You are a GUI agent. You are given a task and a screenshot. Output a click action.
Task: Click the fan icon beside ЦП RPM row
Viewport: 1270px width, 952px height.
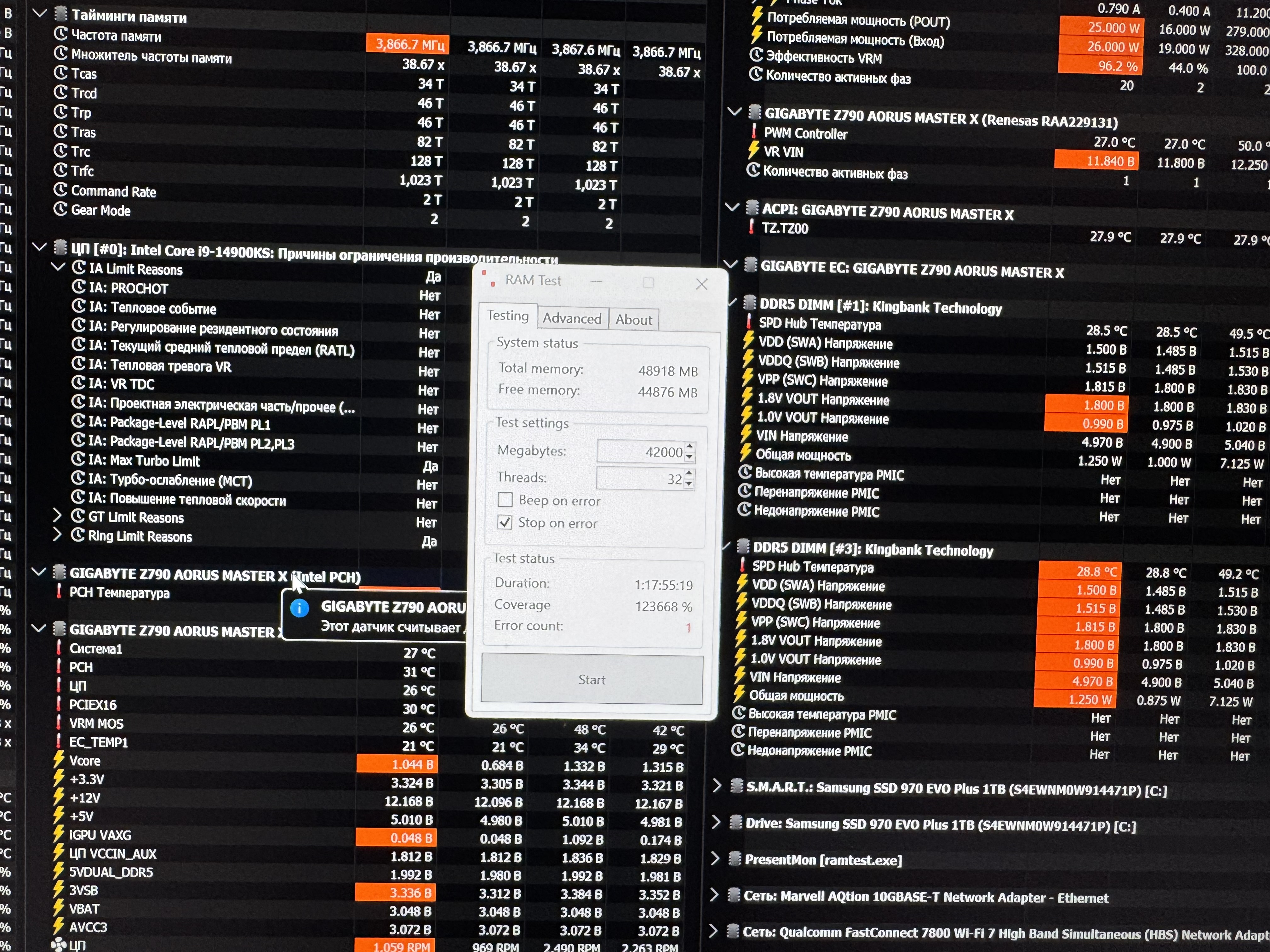click(58, 944)
